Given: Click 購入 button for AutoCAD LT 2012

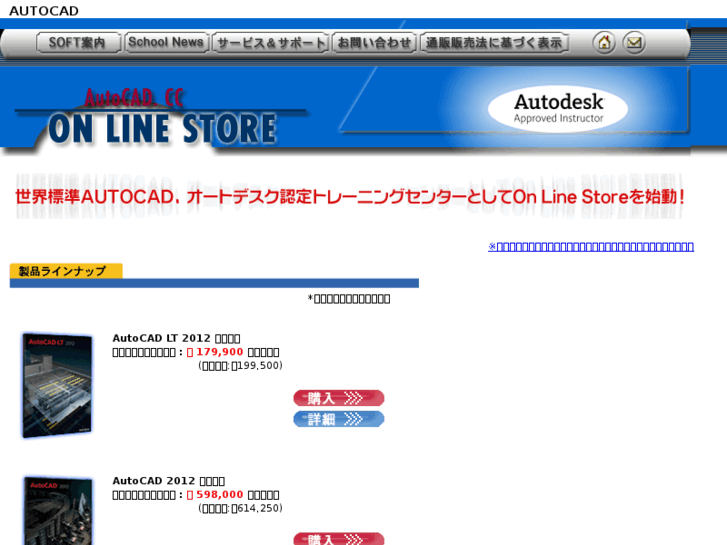Looking at the screenshot, I should [x=339, y=398].
